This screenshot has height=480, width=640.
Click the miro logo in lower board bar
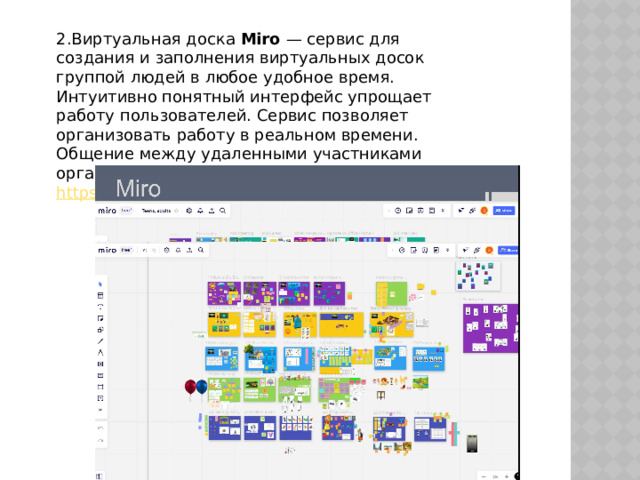pos(107,250)
